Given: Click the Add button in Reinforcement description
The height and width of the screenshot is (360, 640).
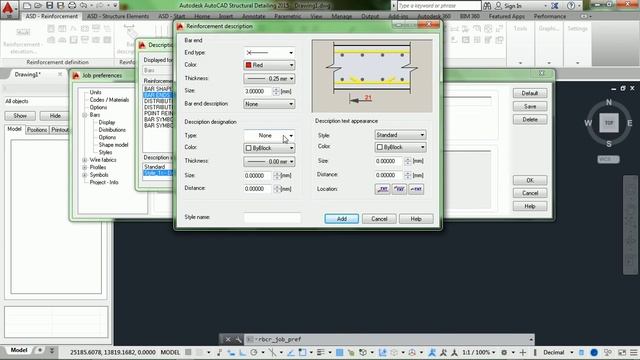Looking at the screenshot, I should [x=342, y=219].
